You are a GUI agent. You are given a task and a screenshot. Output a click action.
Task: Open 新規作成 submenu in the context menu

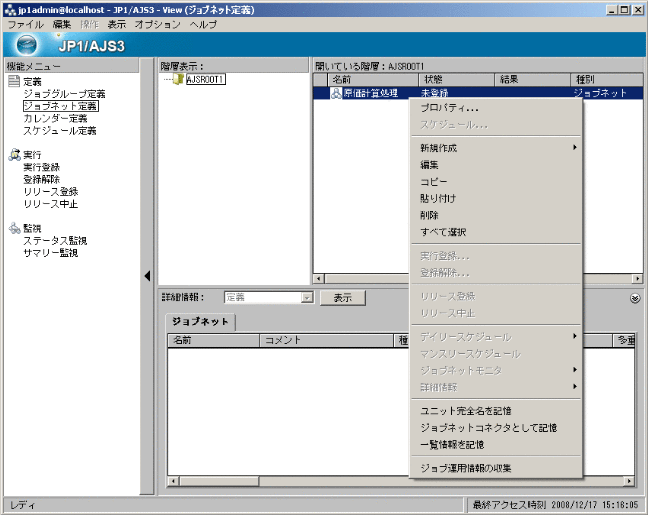pyautogui.click(x=496, y=148)
